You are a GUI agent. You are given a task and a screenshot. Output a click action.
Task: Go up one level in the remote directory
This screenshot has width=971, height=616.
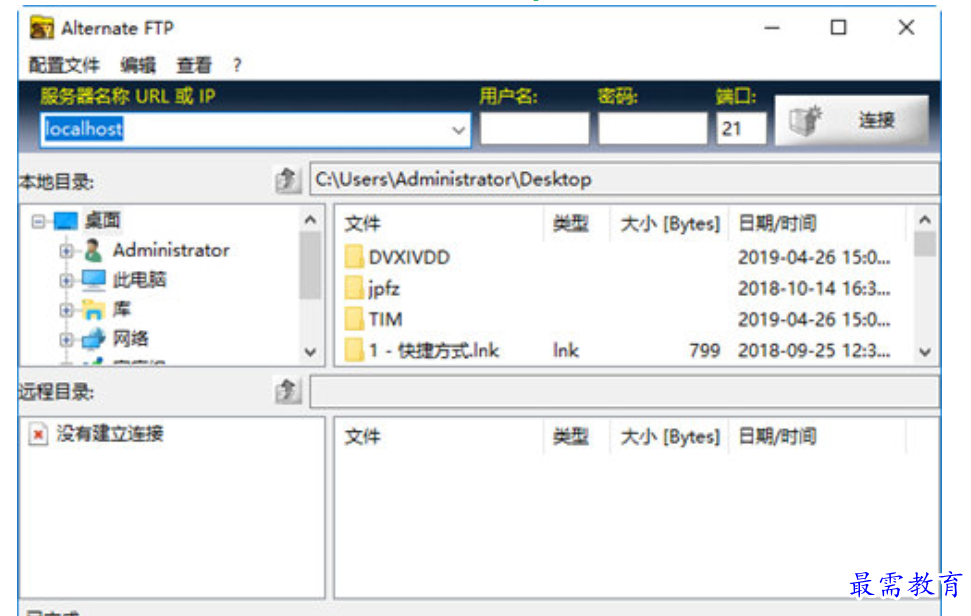pos(287,391)
